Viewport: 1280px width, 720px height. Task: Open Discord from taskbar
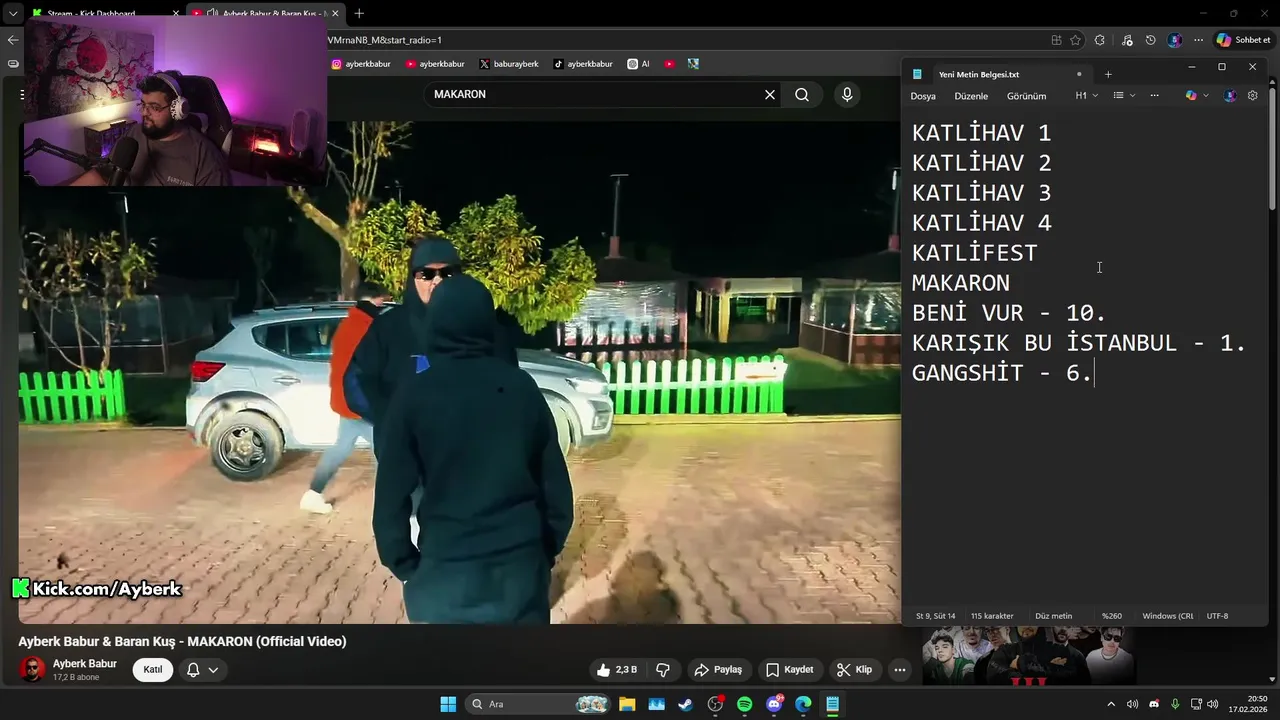[x=774, y=704]
